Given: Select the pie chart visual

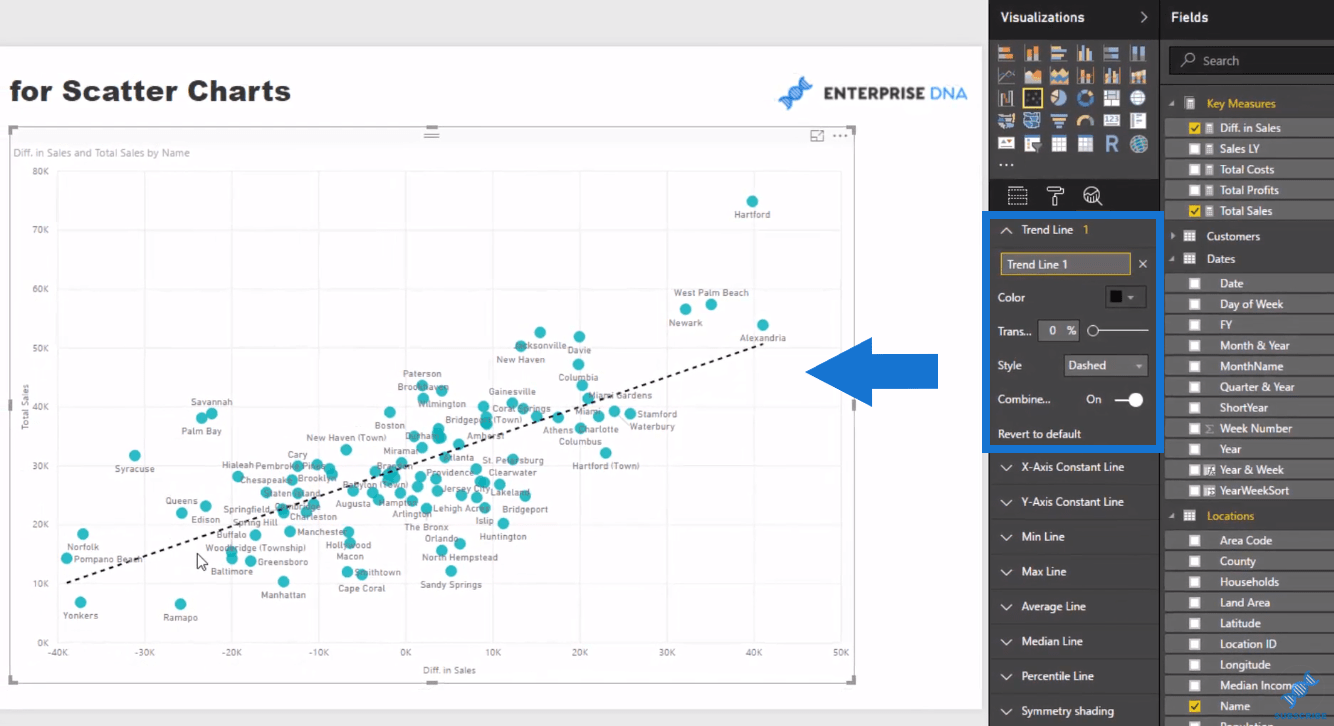Looking at the screenshot, I should coord(1059,98).
